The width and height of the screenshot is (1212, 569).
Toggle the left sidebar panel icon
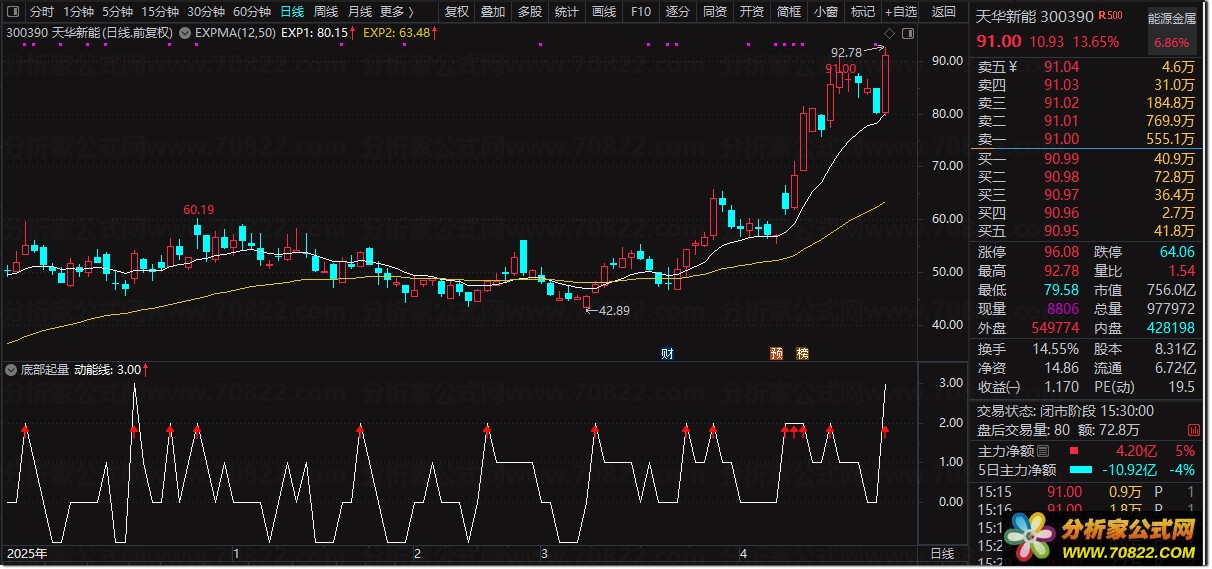11,12
